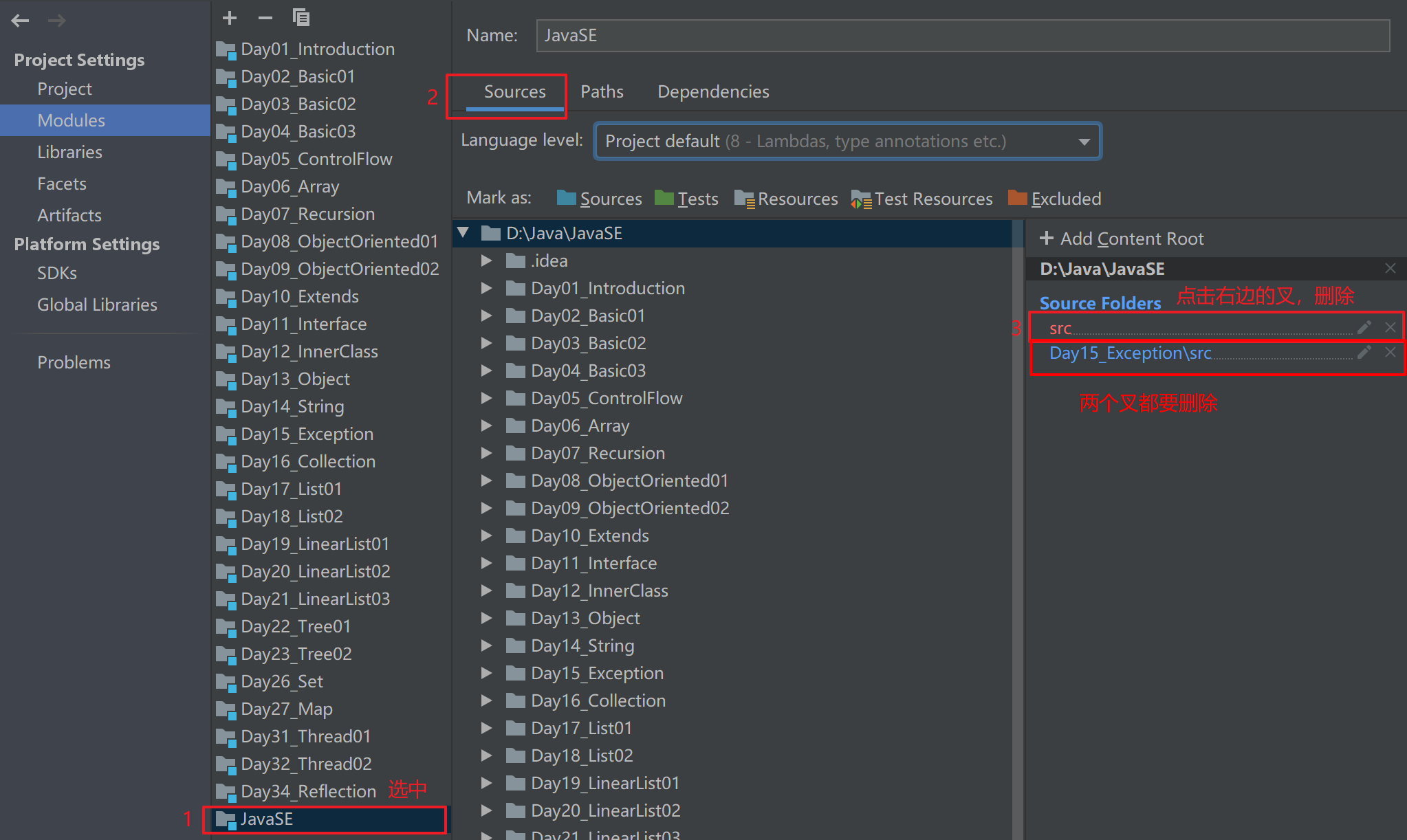Screen dimensions: 1407x840
Task: Click the pencil edit icon for src folder
Action: pyautogui.click(x=1364, y=327)
